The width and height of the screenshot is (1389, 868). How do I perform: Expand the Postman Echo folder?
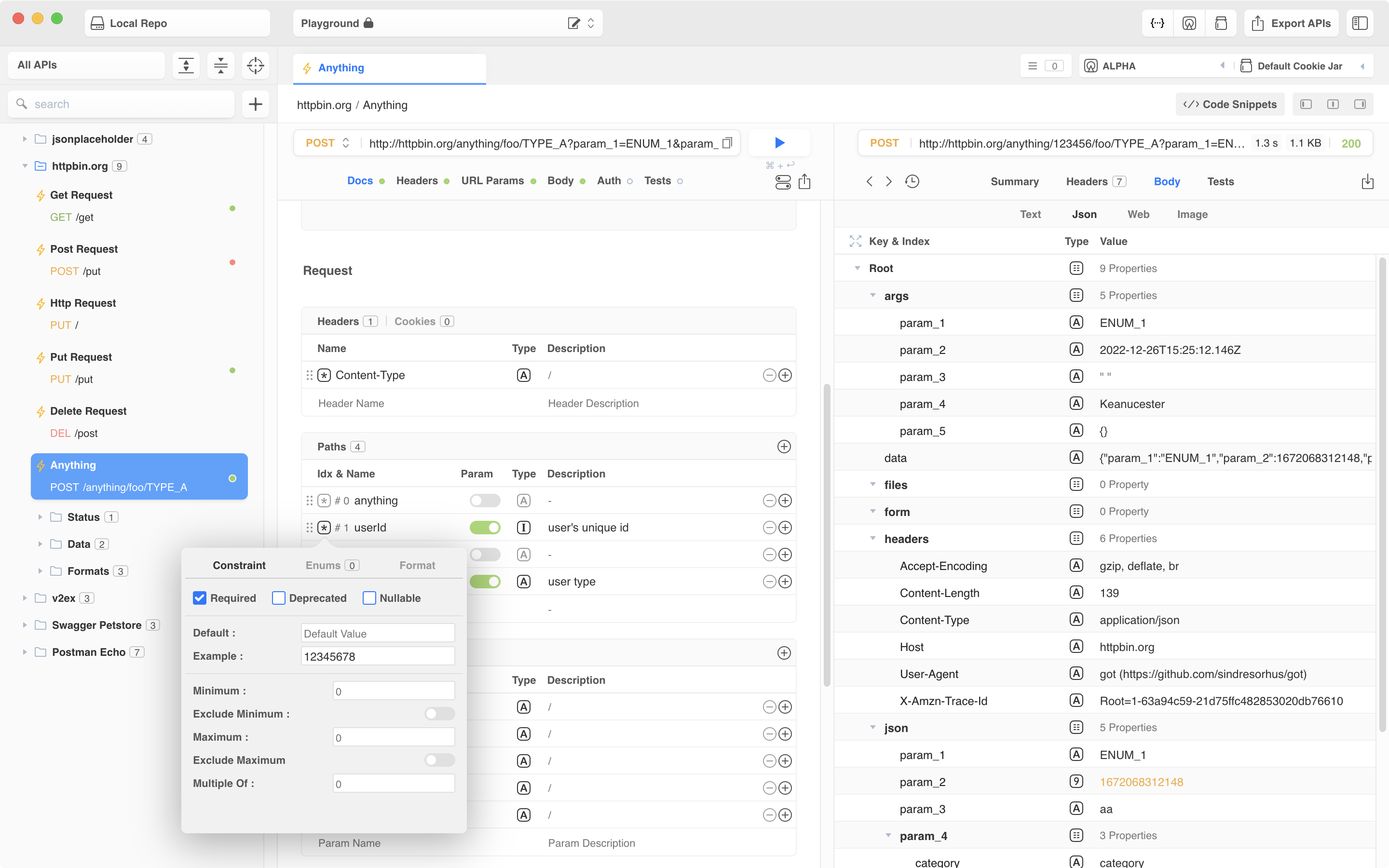click(x=25, y=651)
